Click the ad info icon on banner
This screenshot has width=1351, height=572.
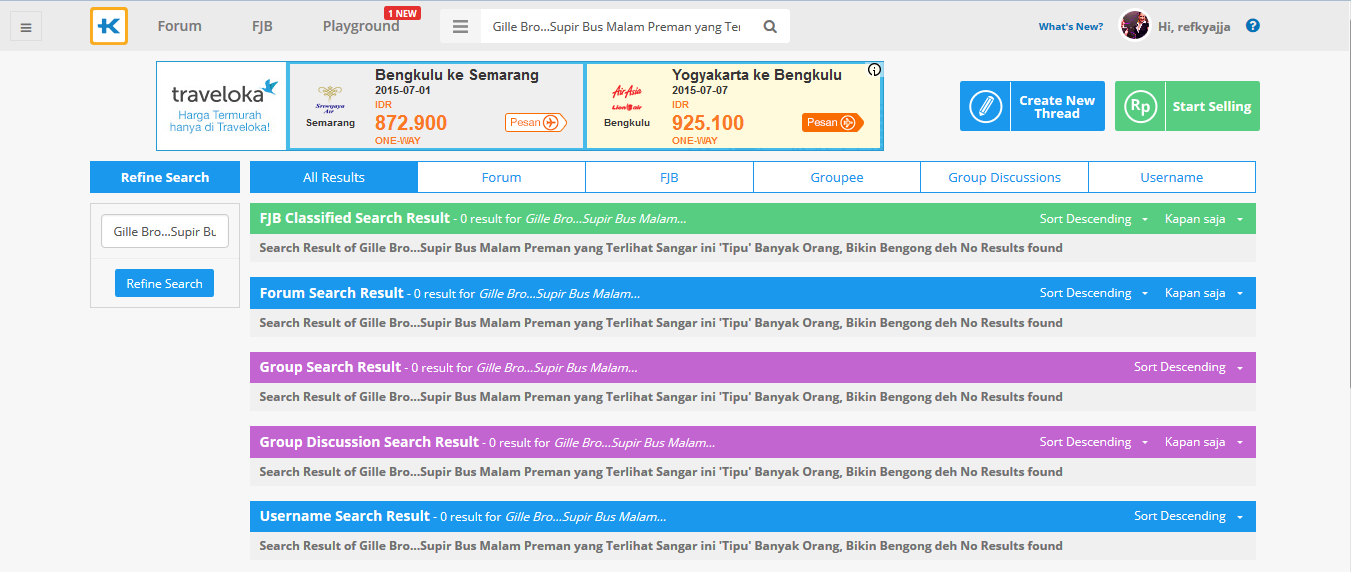(x=874, y=70)
